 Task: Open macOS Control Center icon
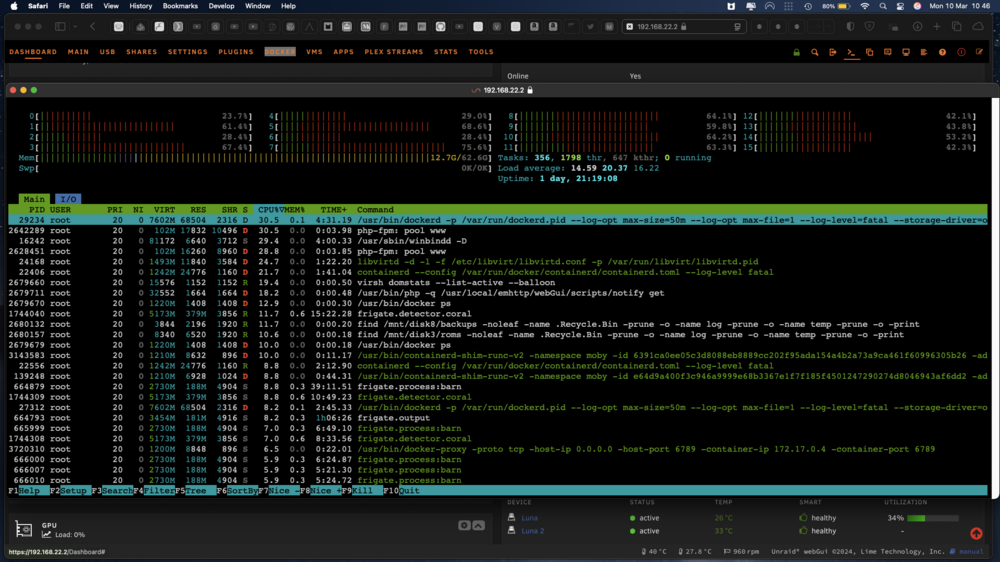(900, 6)
